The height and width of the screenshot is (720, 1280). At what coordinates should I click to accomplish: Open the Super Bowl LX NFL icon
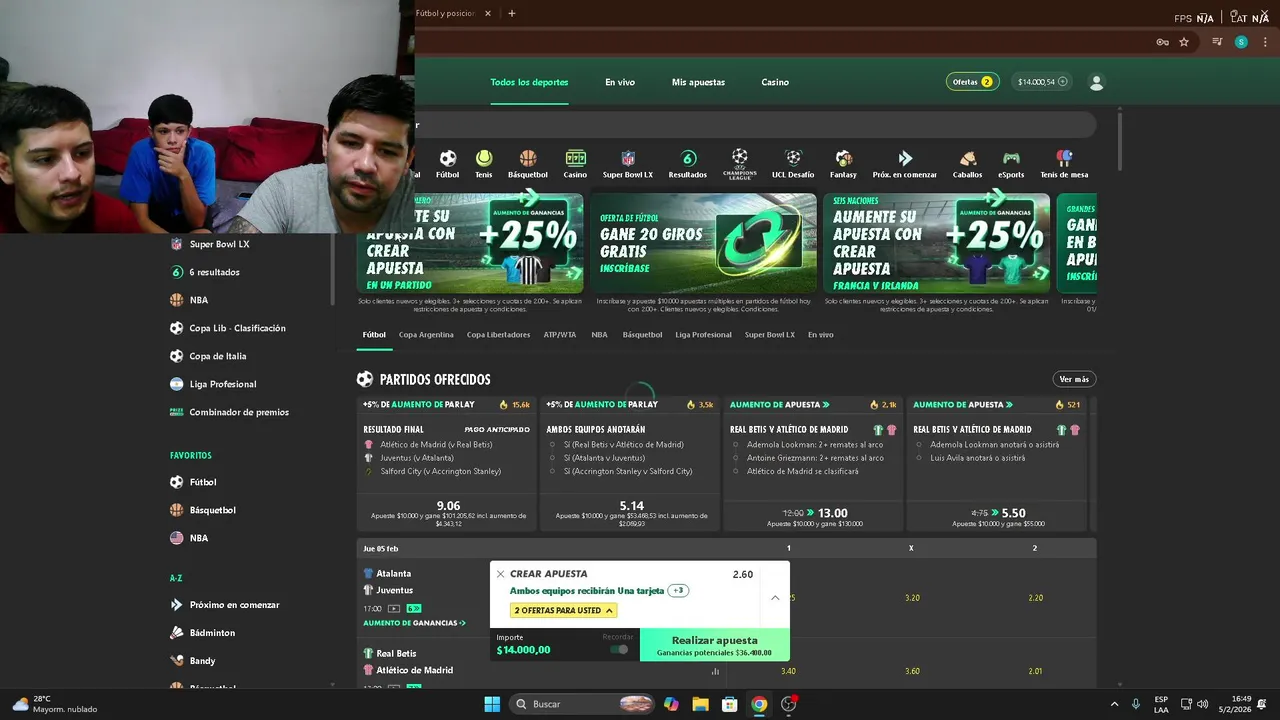(x=628, y=158)
